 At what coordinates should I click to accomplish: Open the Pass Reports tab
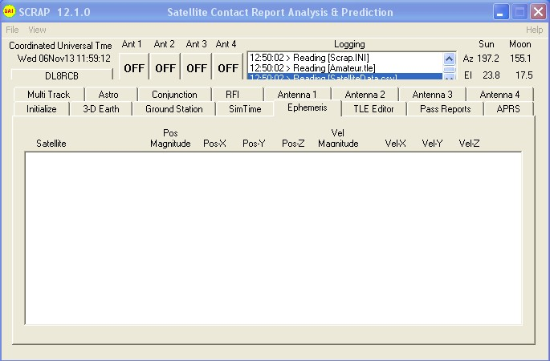pos(445,109)
